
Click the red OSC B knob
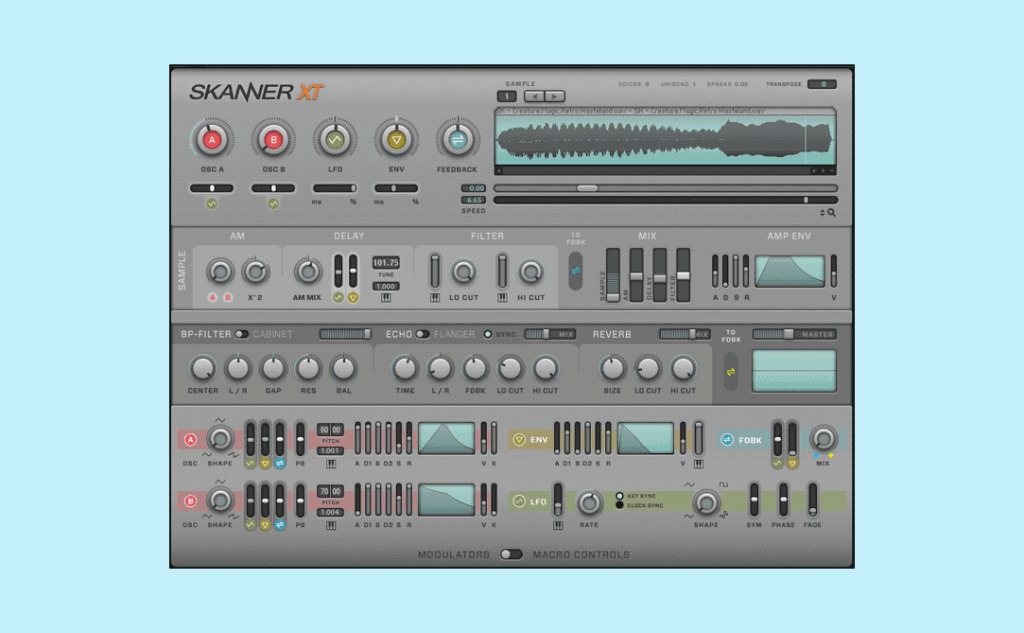(x=274, y=141)
